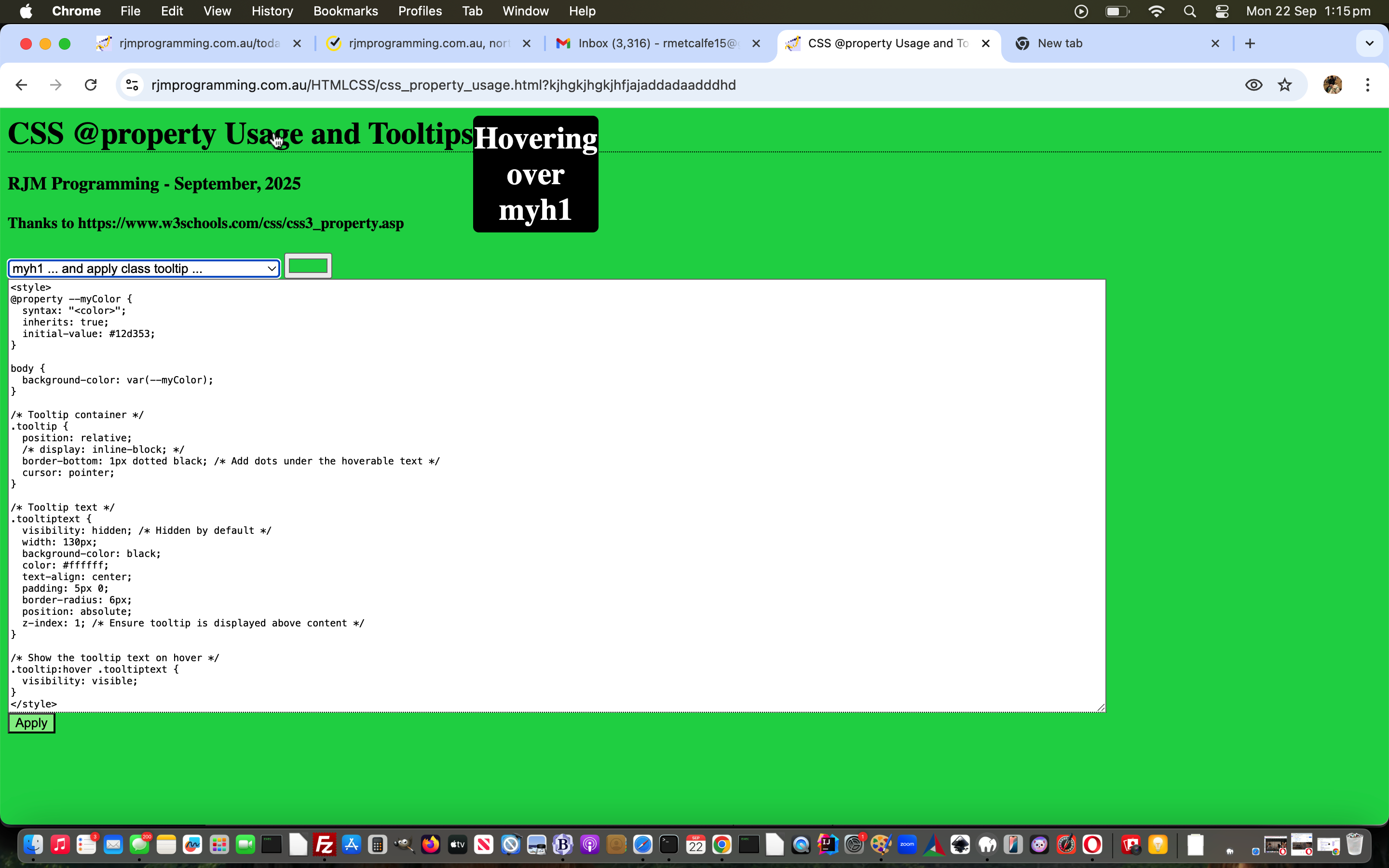Bookmark this page with star icon
Viewport: 1389px width, 868px height.
pyautogui.click(x=1284, y=85)
